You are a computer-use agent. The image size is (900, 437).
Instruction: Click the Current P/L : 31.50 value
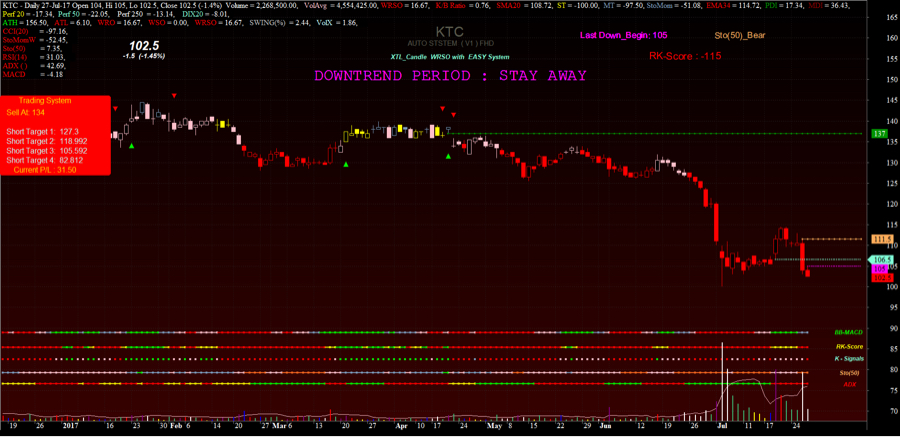[x=45, y=170]
